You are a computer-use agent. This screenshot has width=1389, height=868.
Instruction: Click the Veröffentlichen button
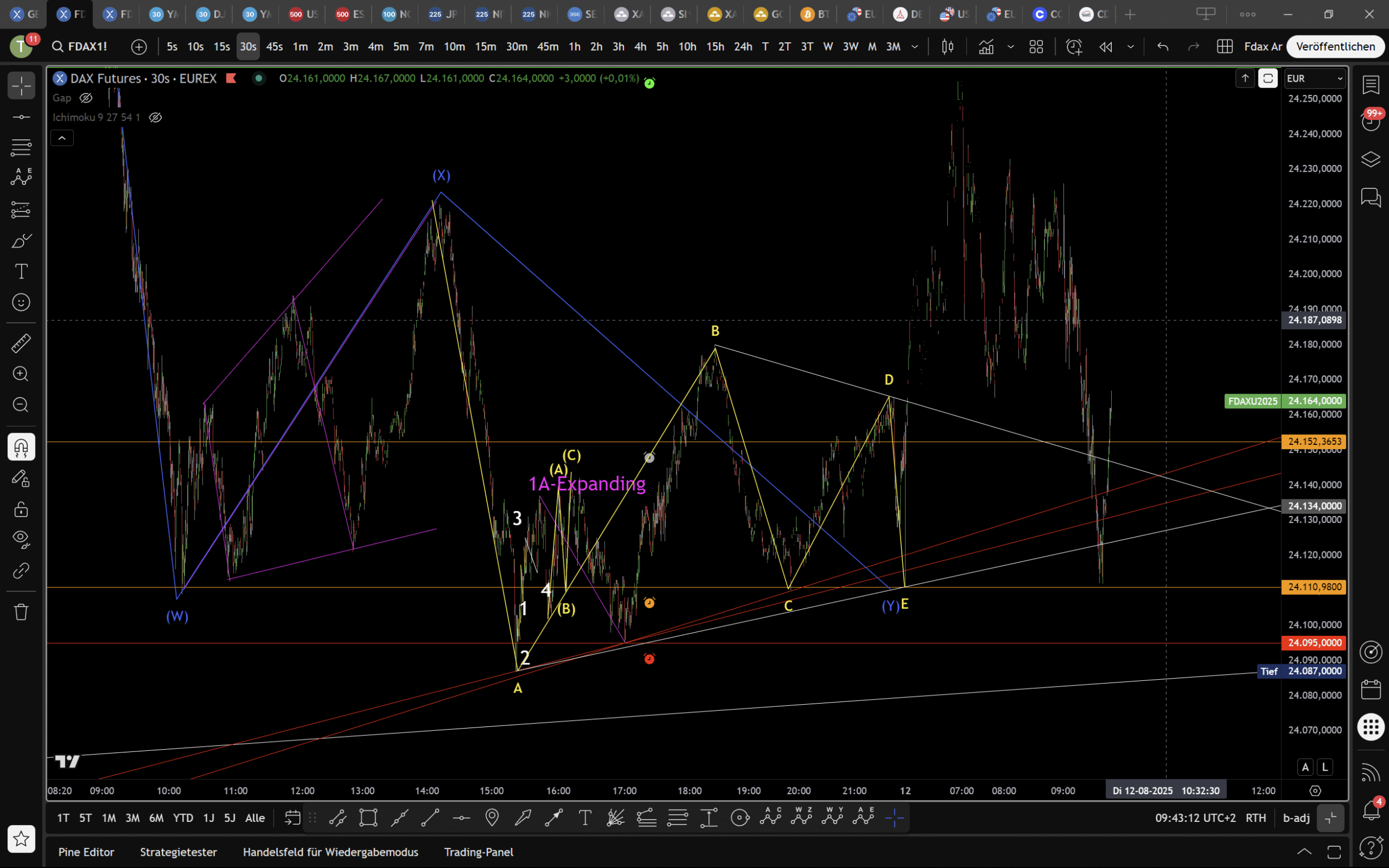coord(1335,47)
